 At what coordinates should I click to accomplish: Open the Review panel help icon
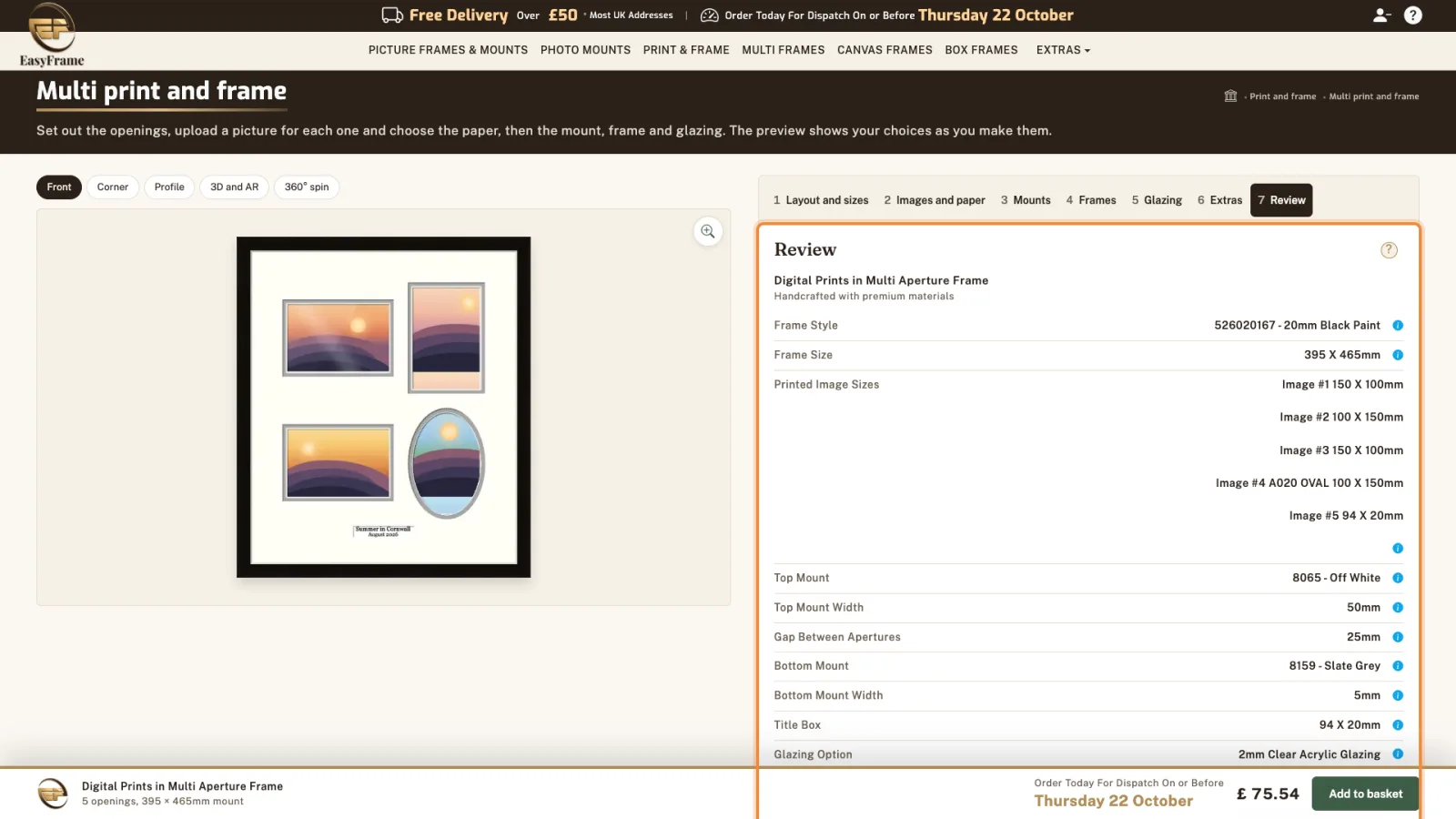click(x=1389, y=250)
